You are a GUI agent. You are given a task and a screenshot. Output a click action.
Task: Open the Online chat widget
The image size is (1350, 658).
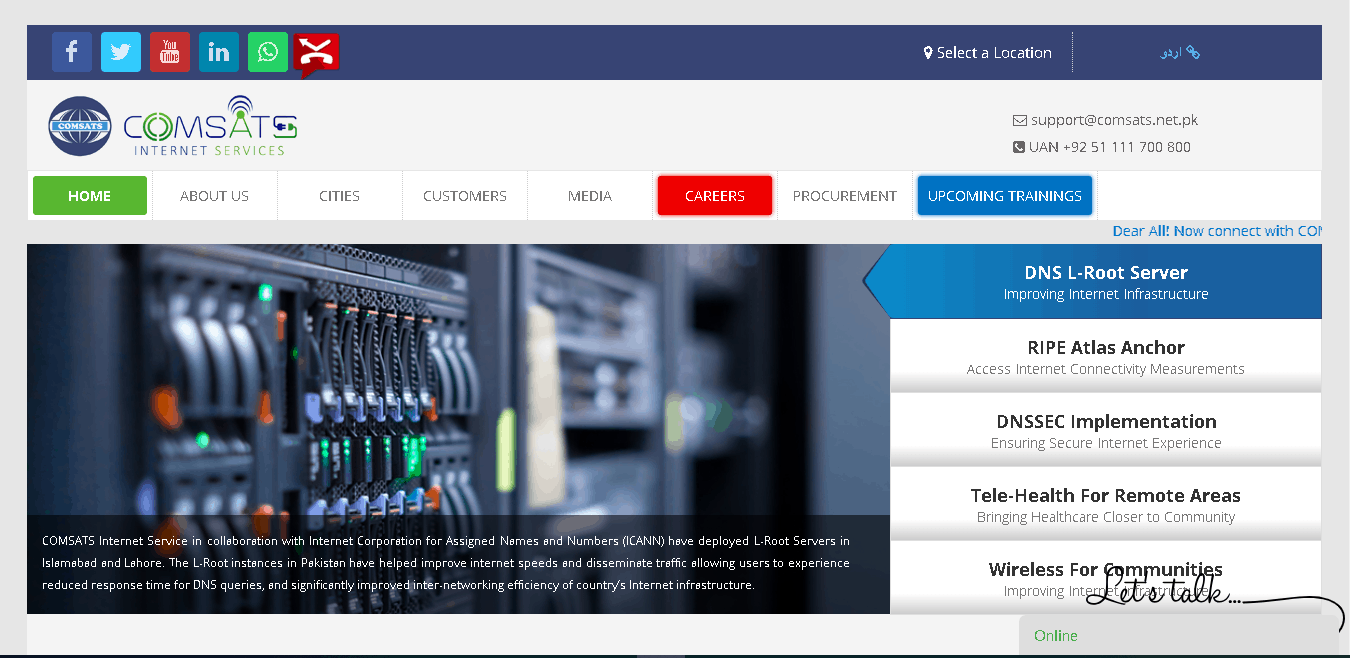coord(1179,636)
